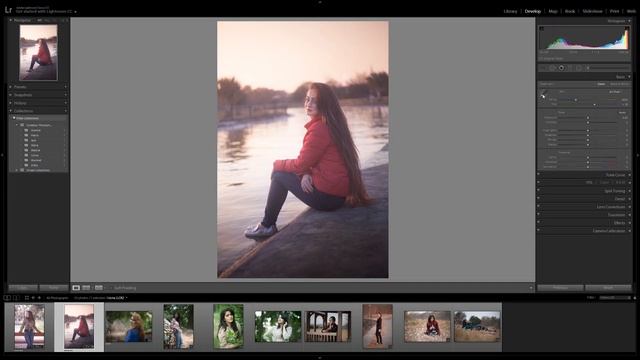
Task: Toggle Effects panel on/off switch
Action: point(538,222)
